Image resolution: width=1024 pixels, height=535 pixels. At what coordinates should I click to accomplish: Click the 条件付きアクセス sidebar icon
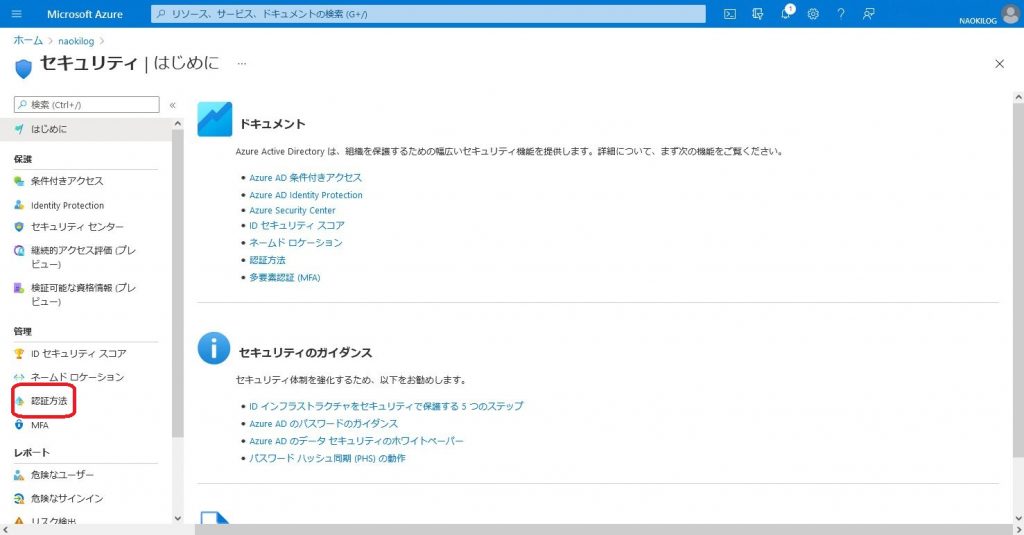click(x=19, y=181)
